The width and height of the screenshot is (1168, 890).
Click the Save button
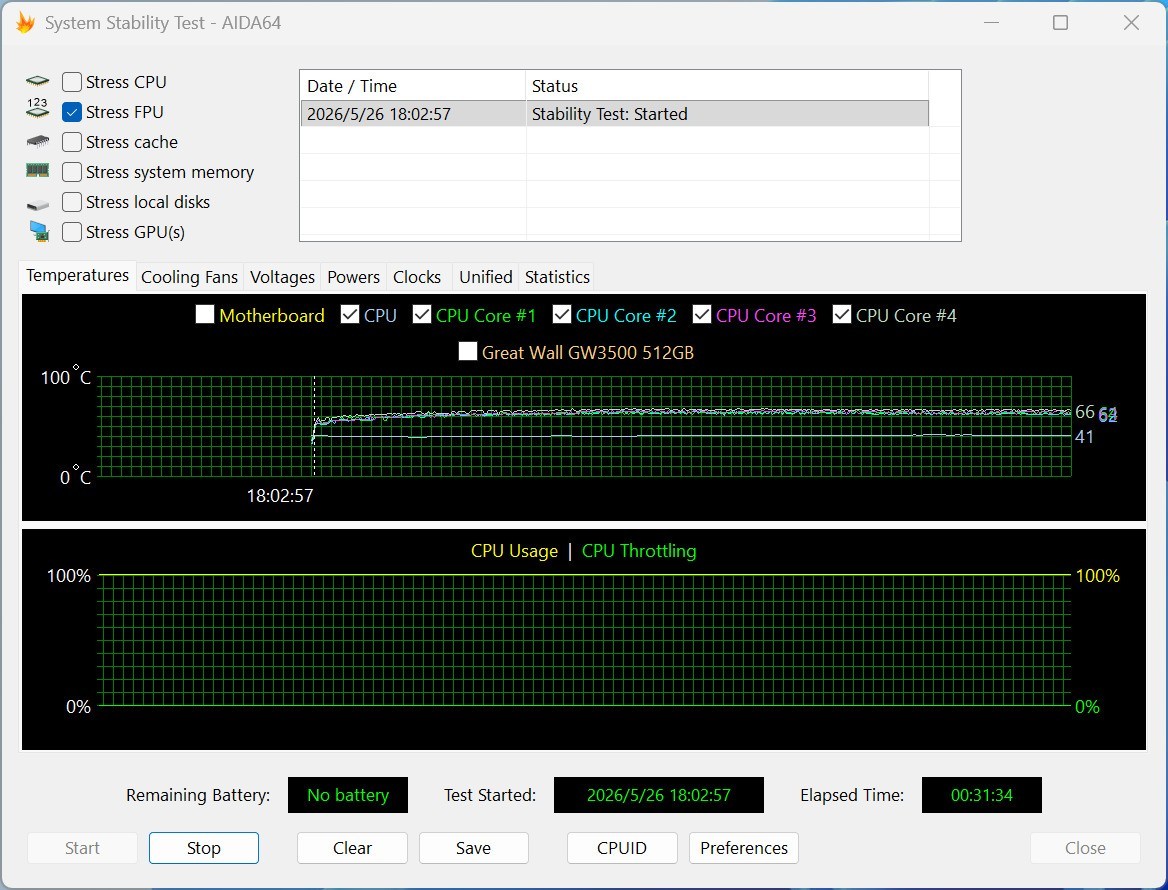[x=474, y=848]
